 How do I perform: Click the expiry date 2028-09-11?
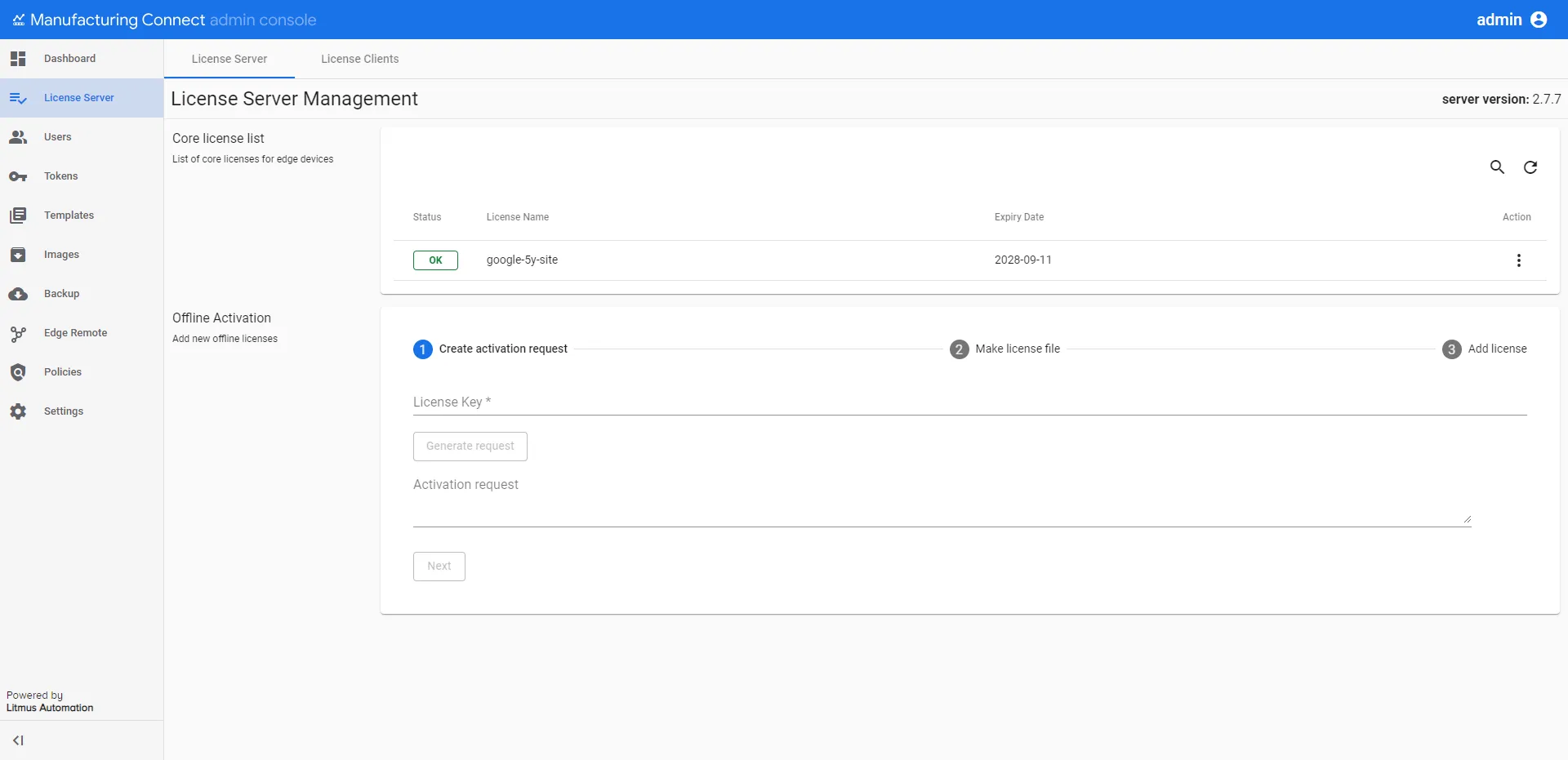[x=1023, y=260]
